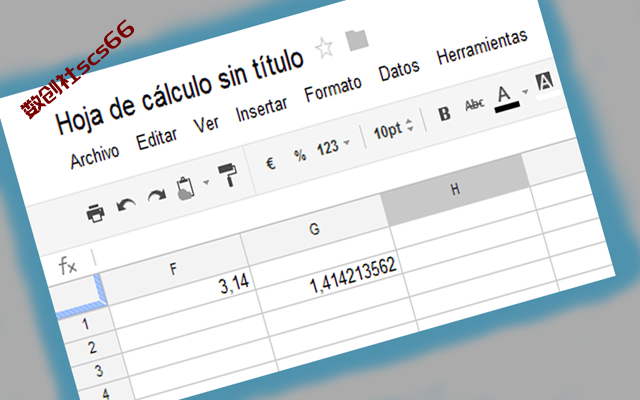This screenshot has width=640, height=400.
Task: Click the select-all corner box
Action: click(x=78, y=297)
